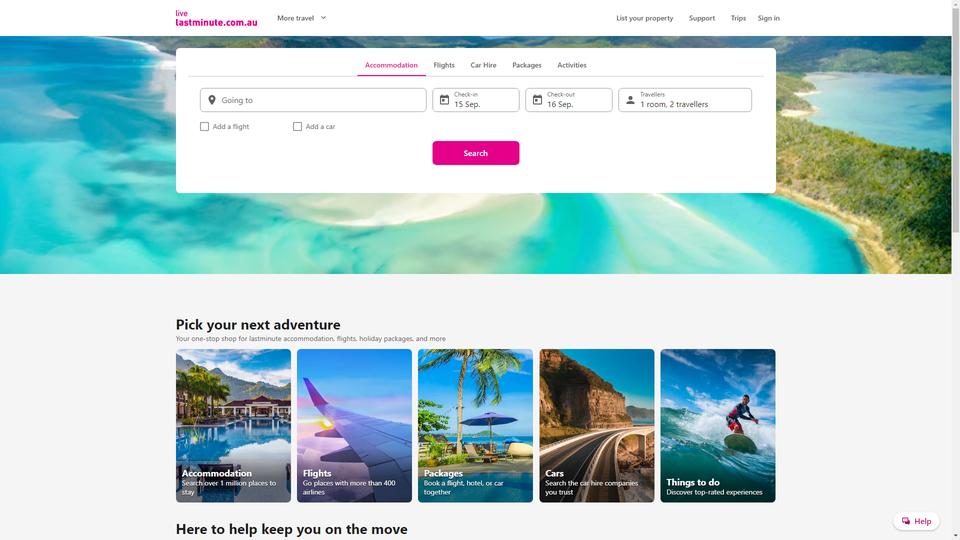Viewport: 960px width, 540px height.
Task: Click the Going to destination field
Action: click(x=313, y=100)
